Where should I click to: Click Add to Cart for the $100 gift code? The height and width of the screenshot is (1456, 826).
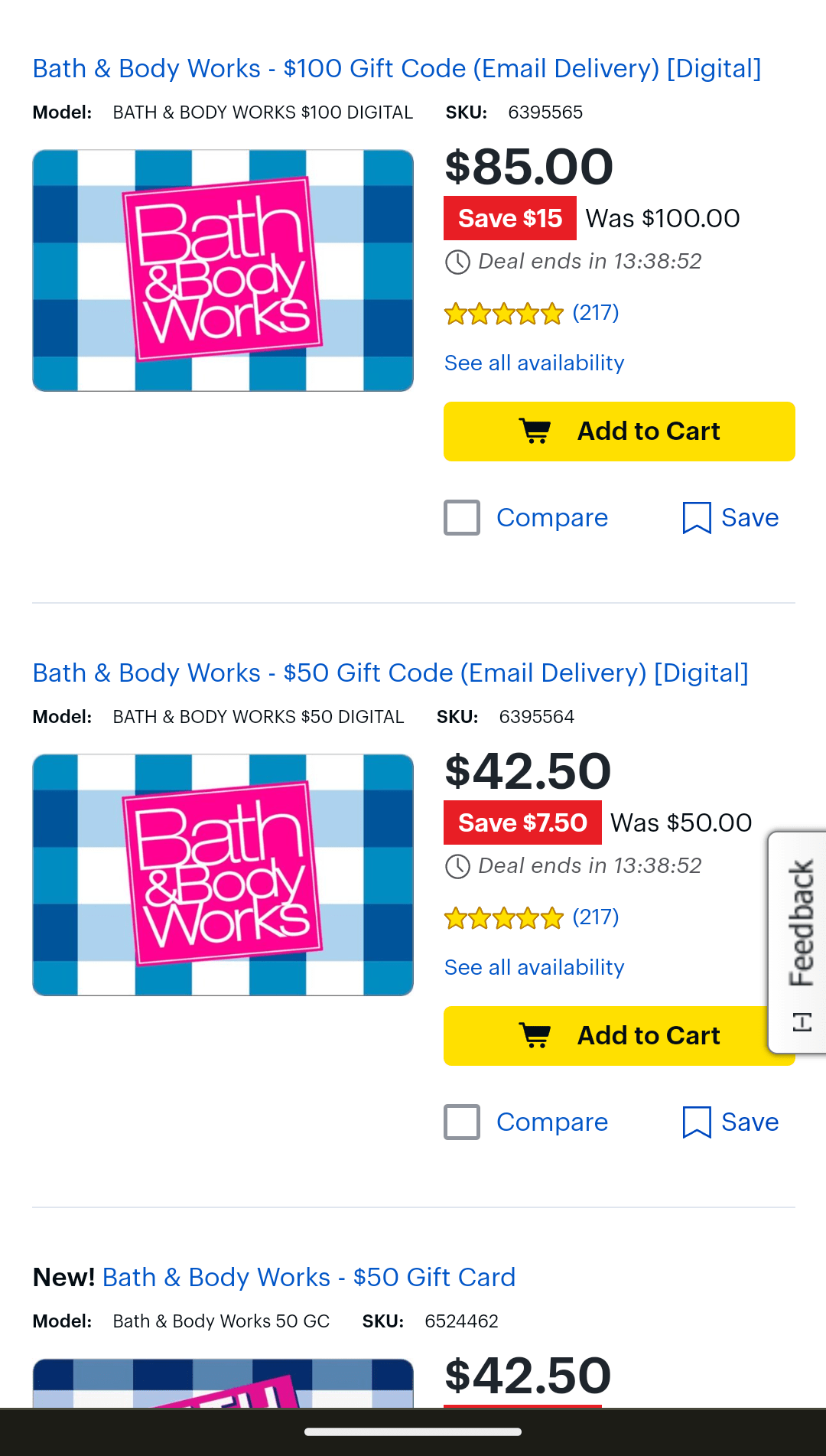point(619,431)
